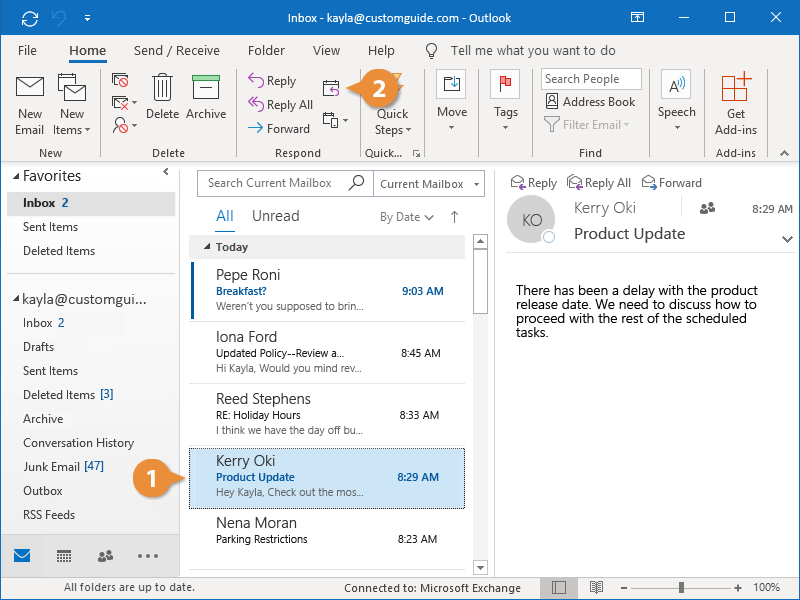Open the Help tab
800x600 pixels.
tap(381, 51)
